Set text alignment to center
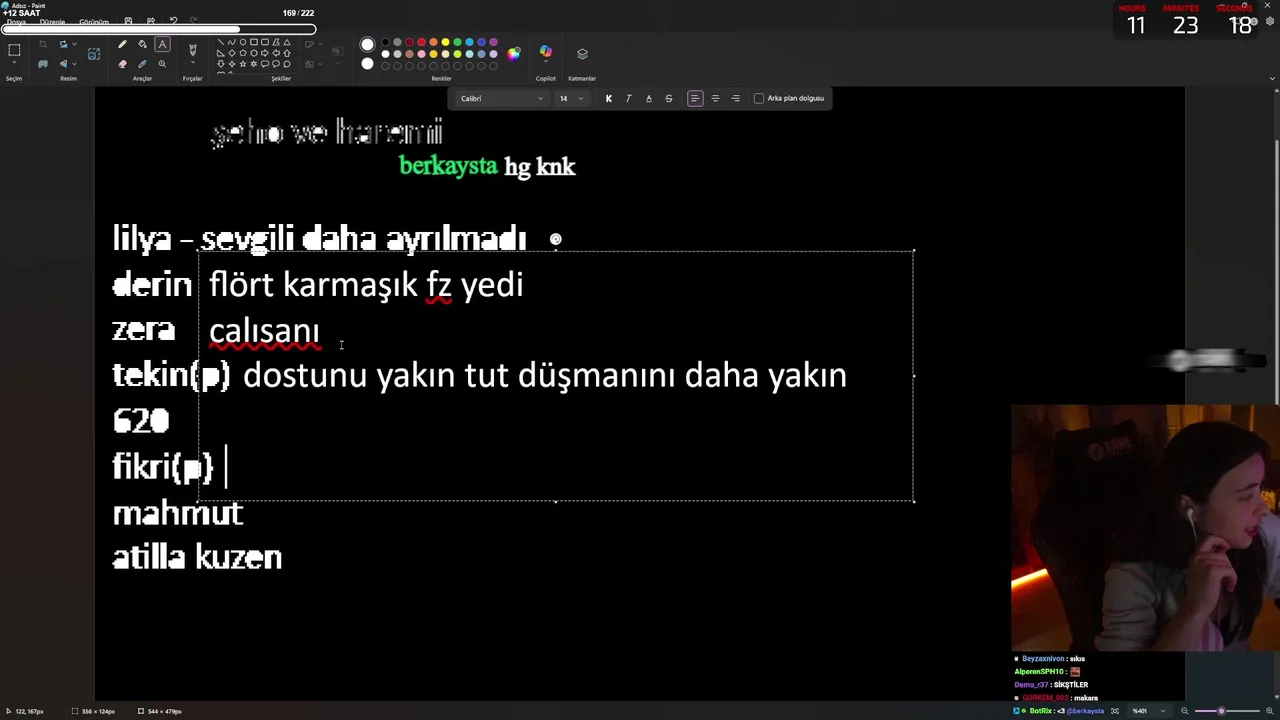 pyautogui.click(x=715, y=98)
